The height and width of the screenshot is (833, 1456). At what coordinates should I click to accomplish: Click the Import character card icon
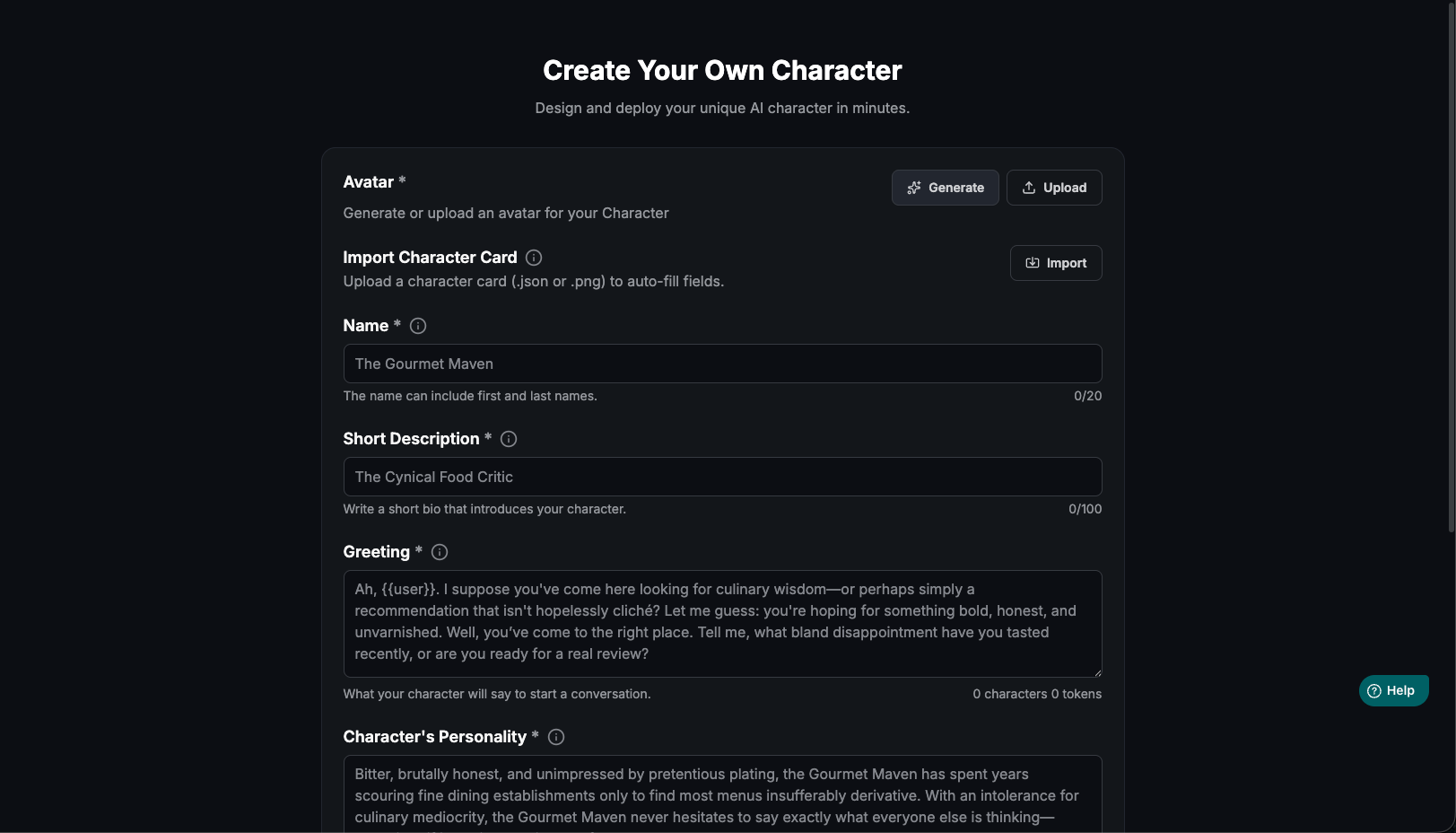tap(1033, 263)
